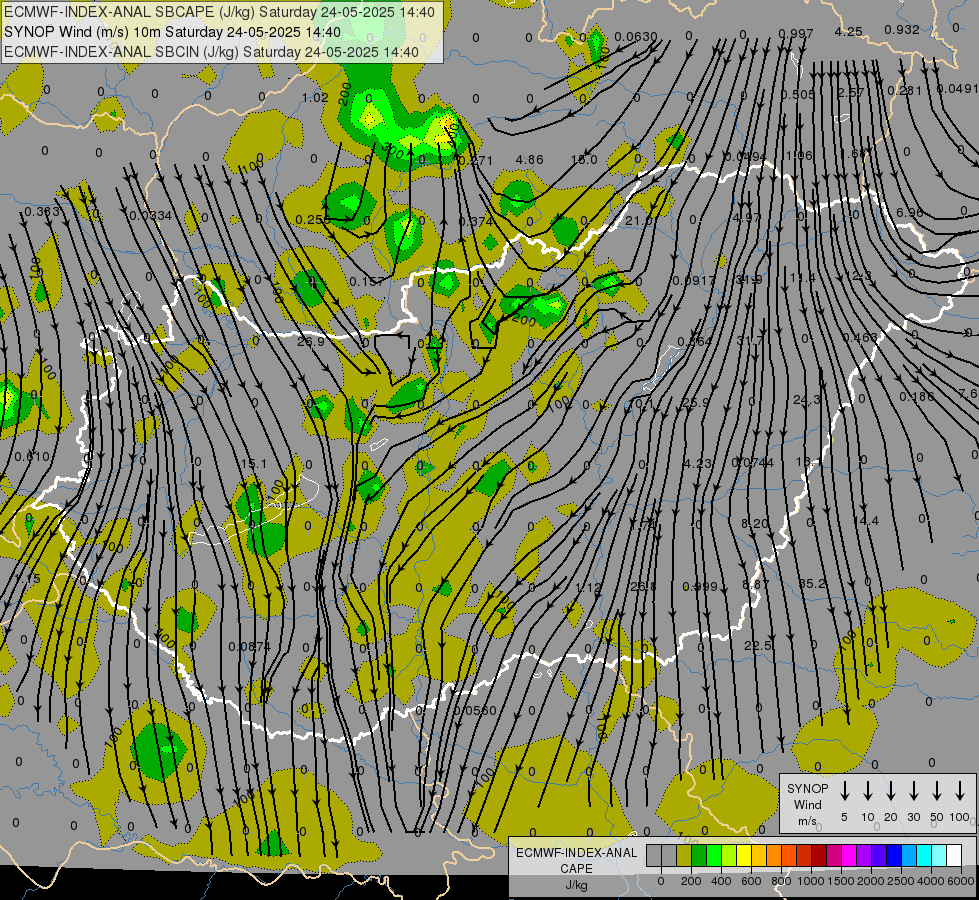Screen dimensions: 979x900
Task: Click the map value 0.374
Action: [x=476, y=221]
